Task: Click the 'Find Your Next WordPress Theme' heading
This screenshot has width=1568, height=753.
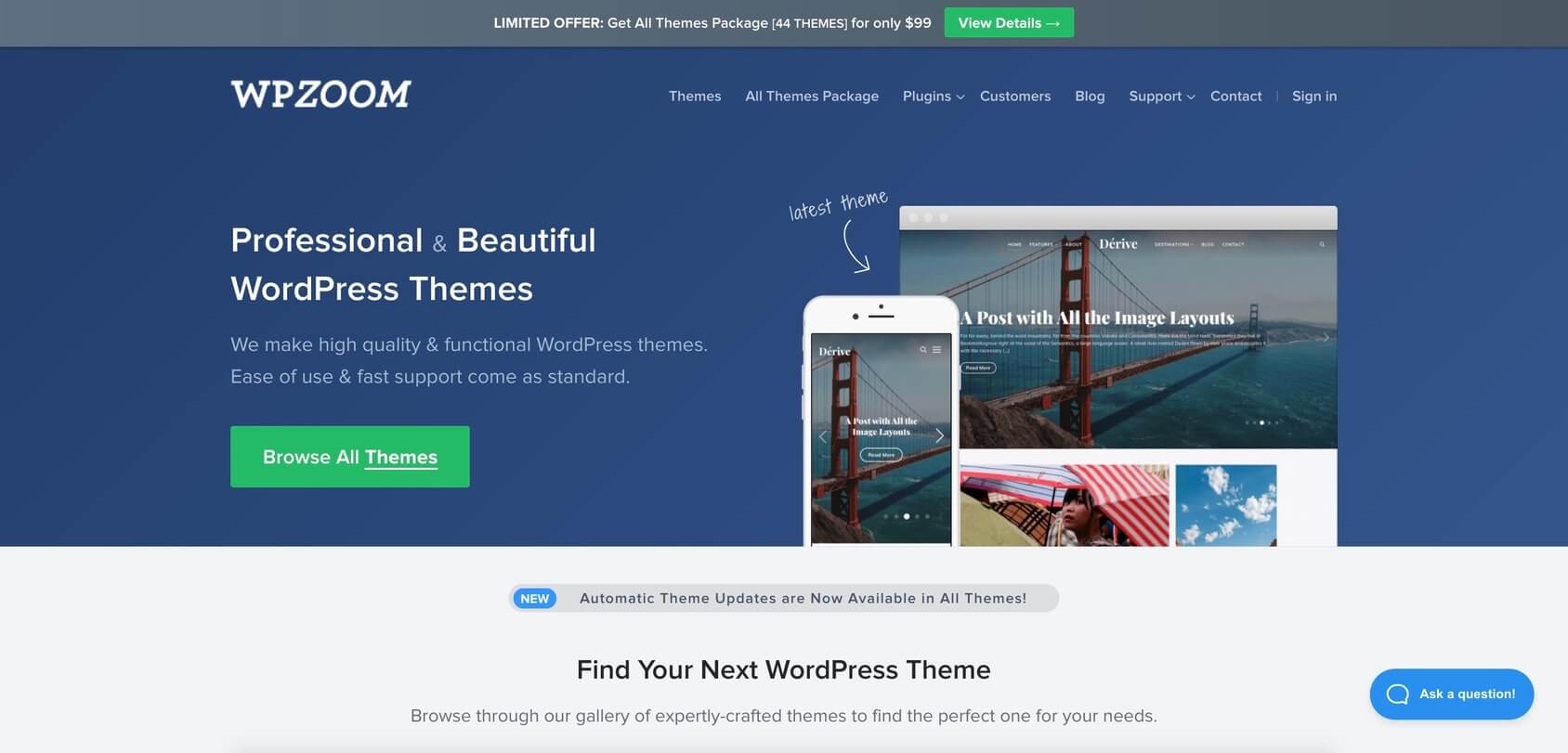Action: [784, 669]
